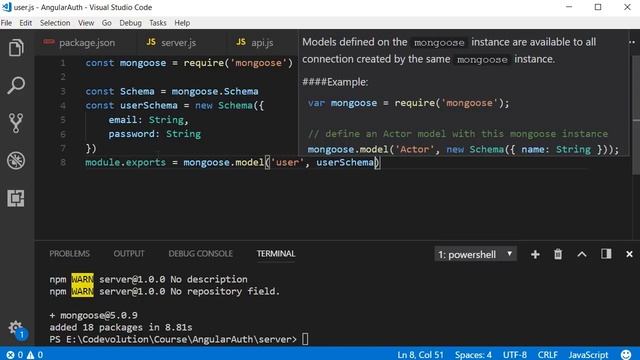Close the terminal panel

click(629, 254)
